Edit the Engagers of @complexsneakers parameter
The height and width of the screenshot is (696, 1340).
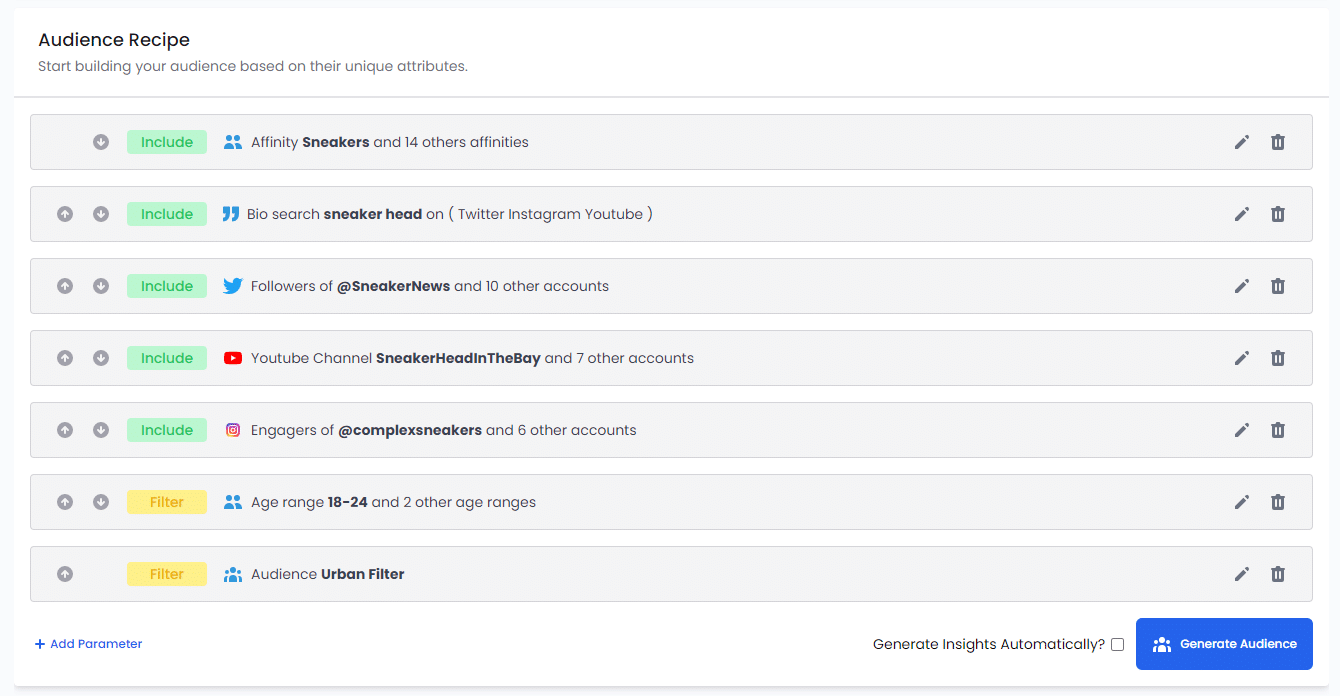click(1242, 430)
